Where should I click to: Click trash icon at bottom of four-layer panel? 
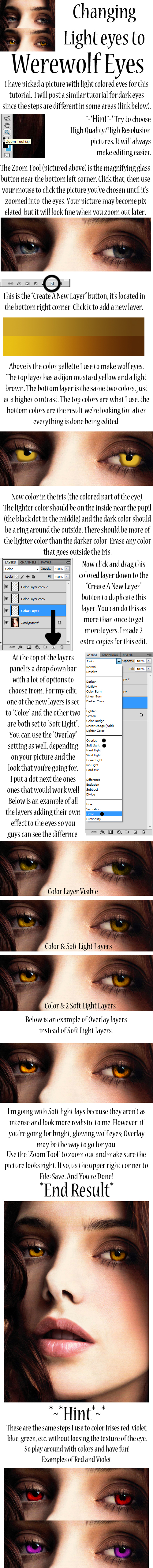tap(61, 647)
